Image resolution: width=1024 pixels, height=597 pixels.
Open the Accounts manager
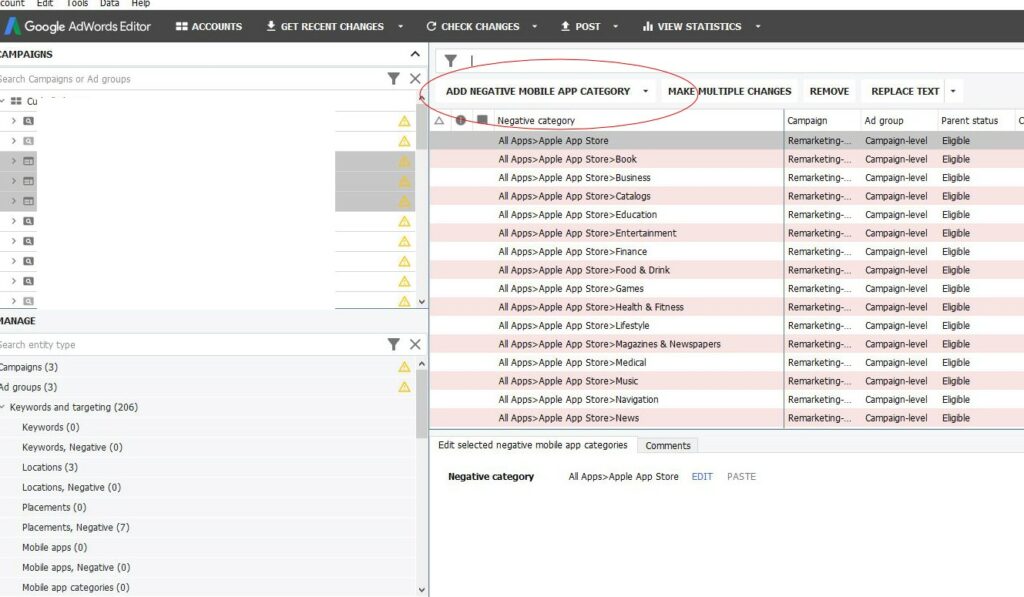pyautogui.click(x=209, y=26)
